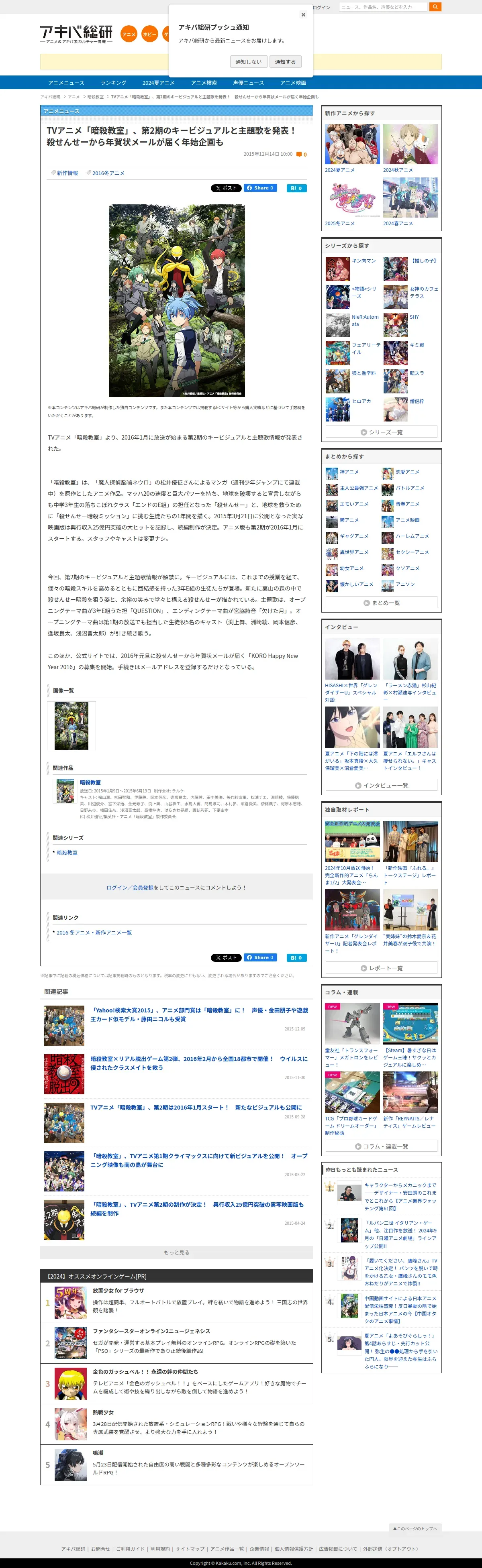Click bottom Facebook Share button
Viewport: 482px width, 1568px height.
point(260,957)
